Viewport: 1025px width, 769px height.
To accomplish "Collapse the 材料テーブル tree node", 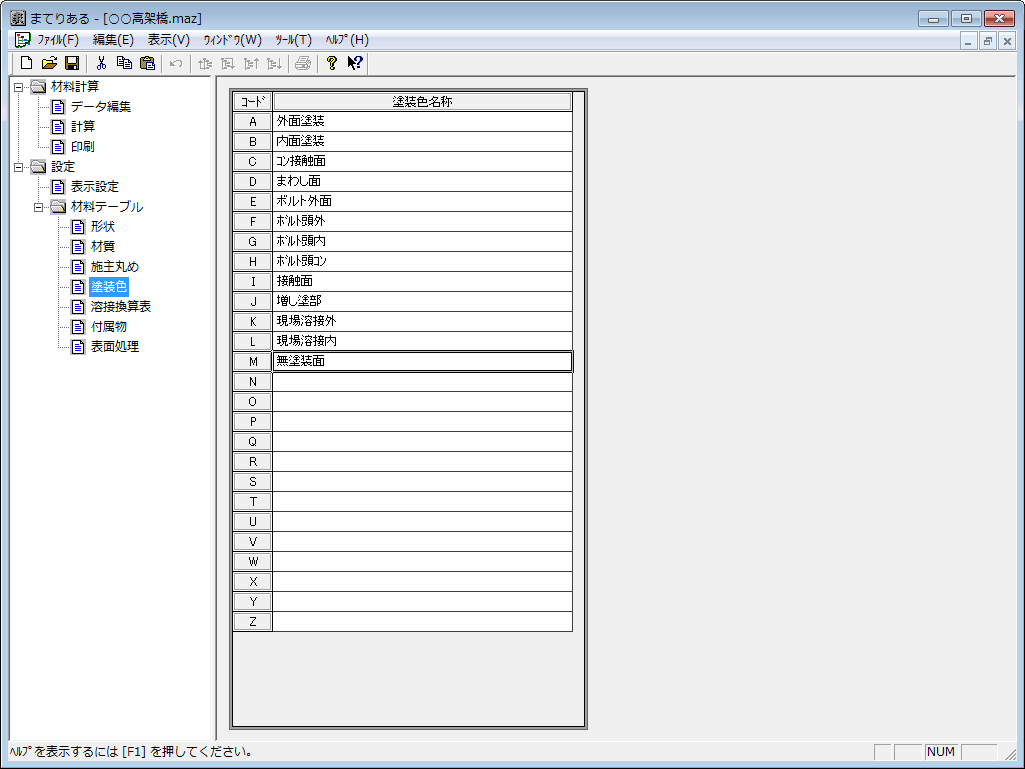I will 38,207.
